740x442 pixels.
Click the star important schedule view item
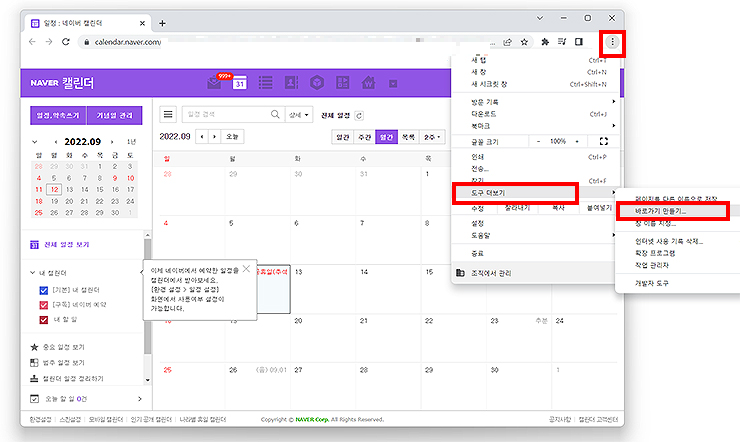[34, 347]
